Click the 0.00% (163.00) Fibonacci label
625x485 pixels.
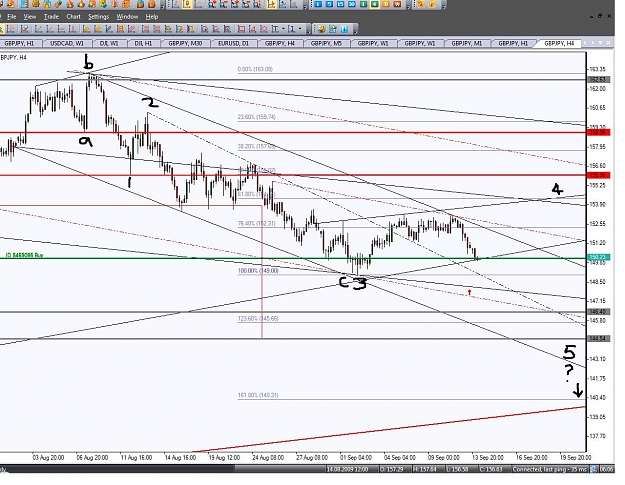(255, 69)
